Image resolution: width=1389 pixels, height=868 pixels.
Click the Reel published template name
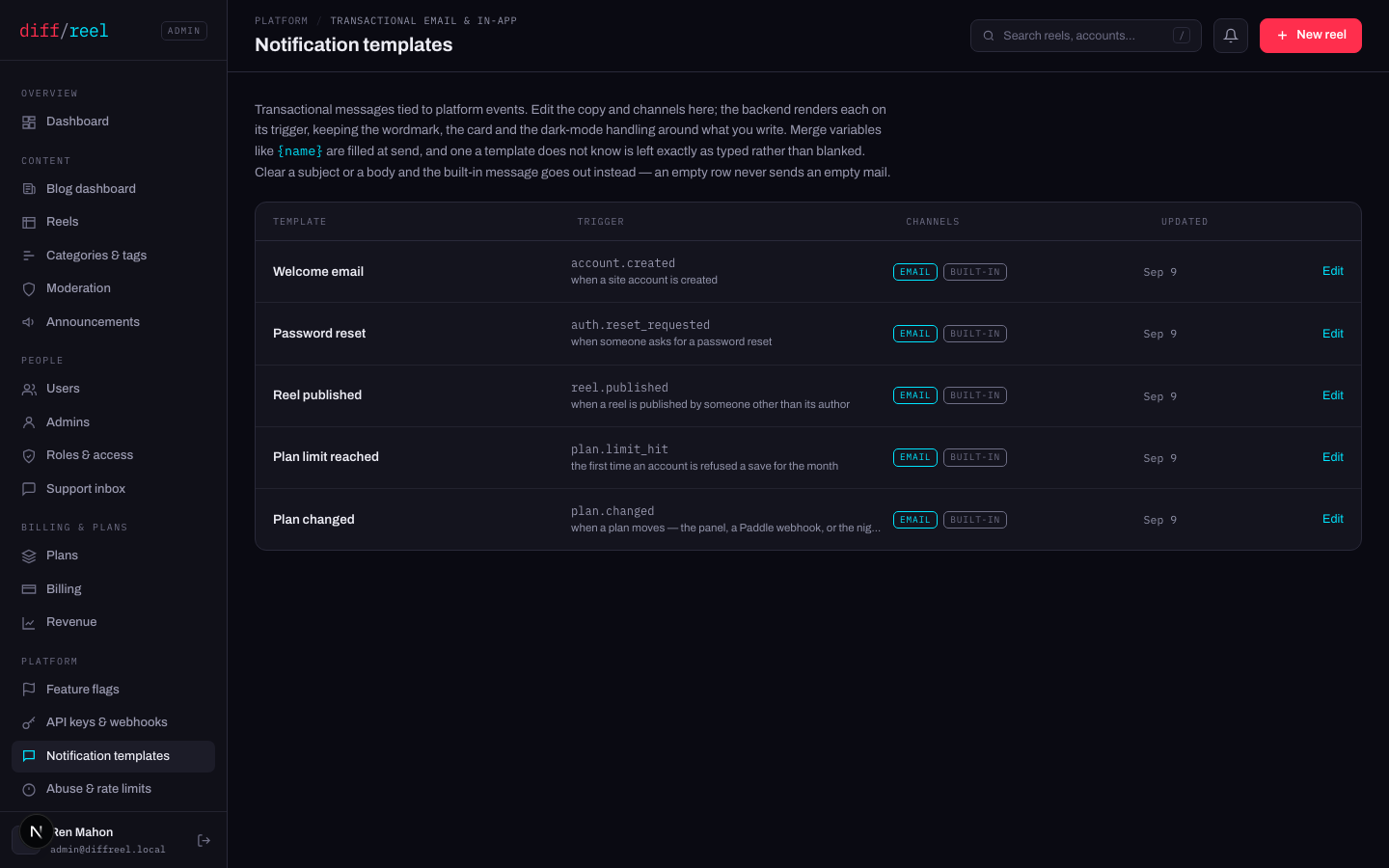click(x=317, y=395)
